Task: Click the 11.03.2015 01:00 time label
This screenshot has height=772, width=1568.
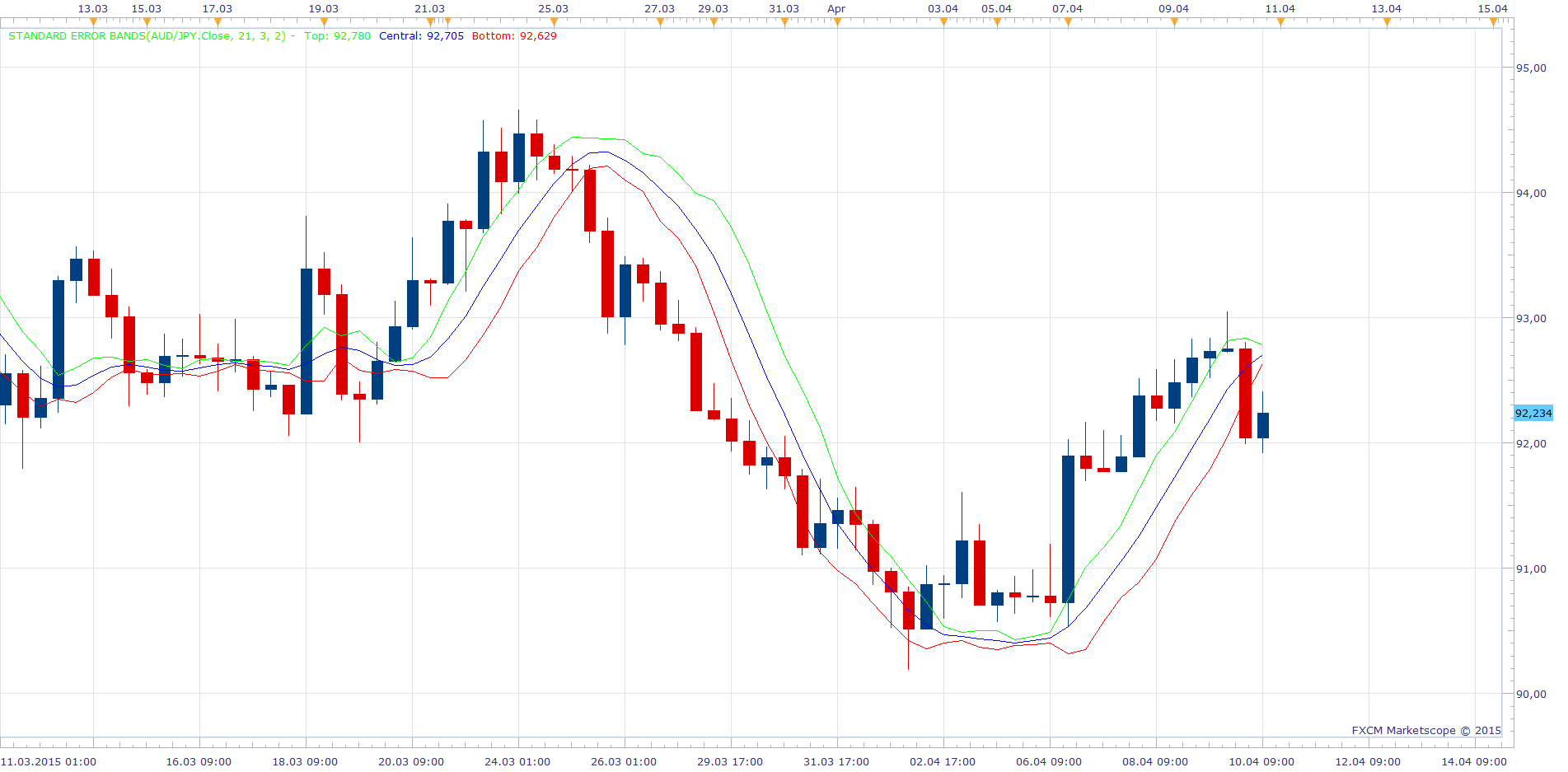Action: pos(49,762)
